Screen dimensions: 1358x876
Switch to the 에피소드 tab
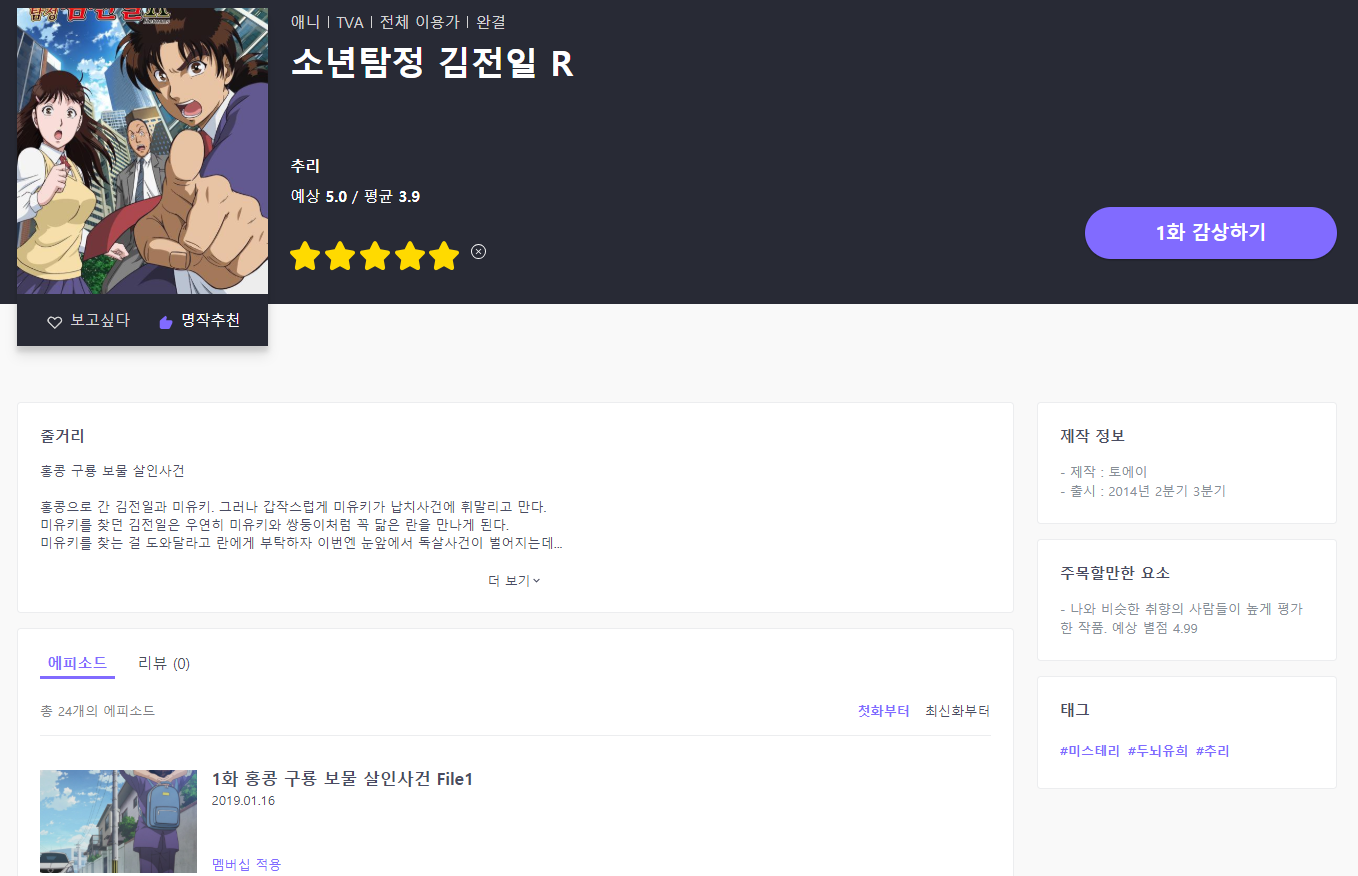[x=77, y=663]
